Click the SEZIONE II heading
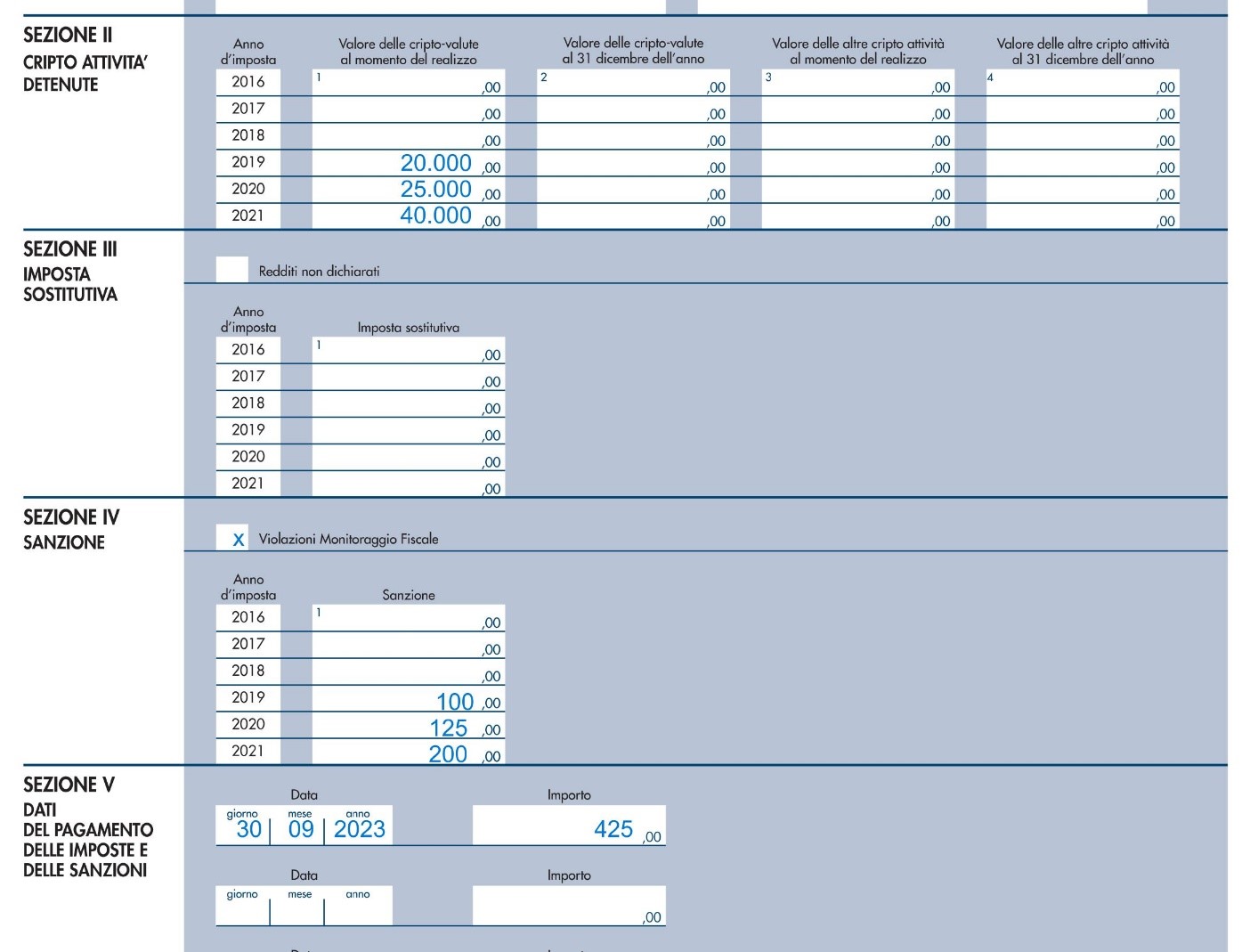The width and height of the screenshot is (1242, 952). click(x=68, y=36)
